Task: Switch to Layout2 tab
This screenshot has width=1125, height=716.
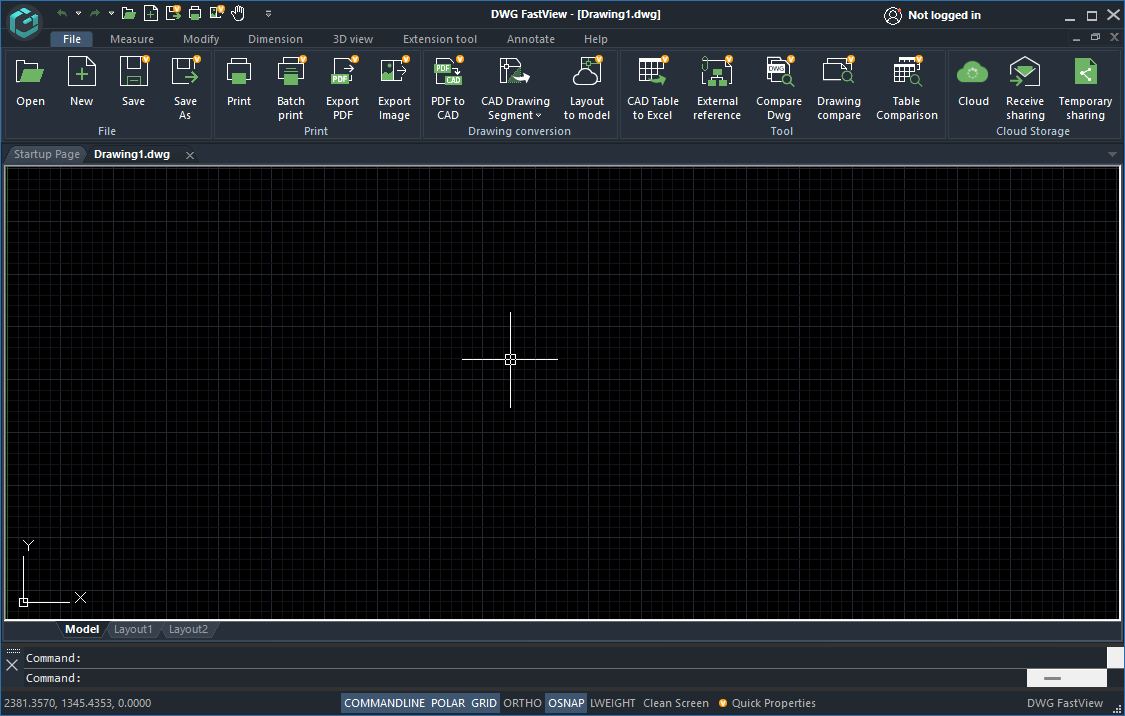Action: click(188, 629)
